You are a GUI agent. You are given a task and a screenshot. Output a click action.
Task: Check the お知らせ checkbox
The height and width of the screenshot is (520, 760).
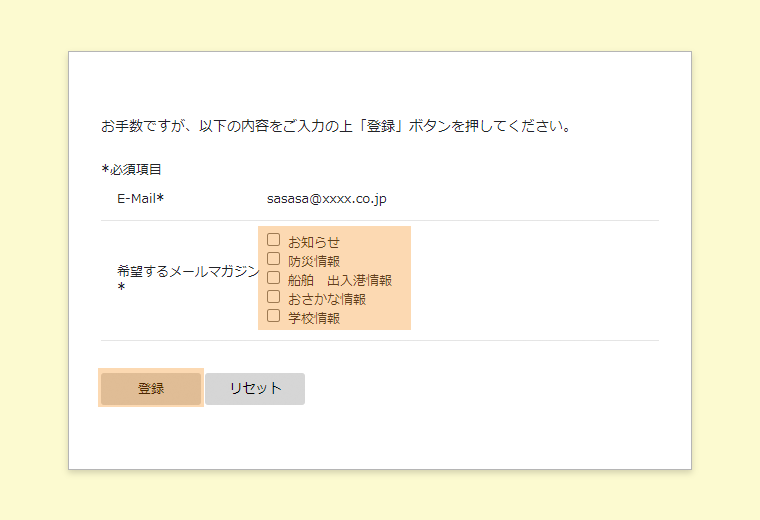273,240
